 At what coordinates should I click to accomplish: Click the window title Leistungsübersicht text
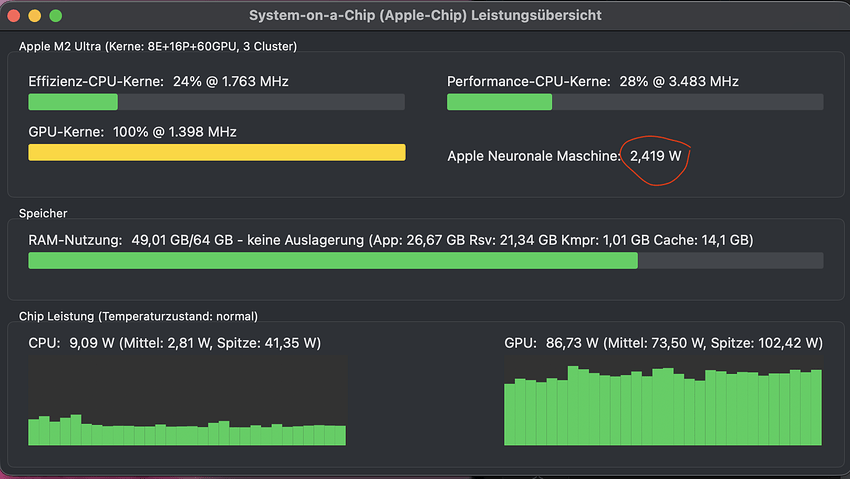point(425,16)
